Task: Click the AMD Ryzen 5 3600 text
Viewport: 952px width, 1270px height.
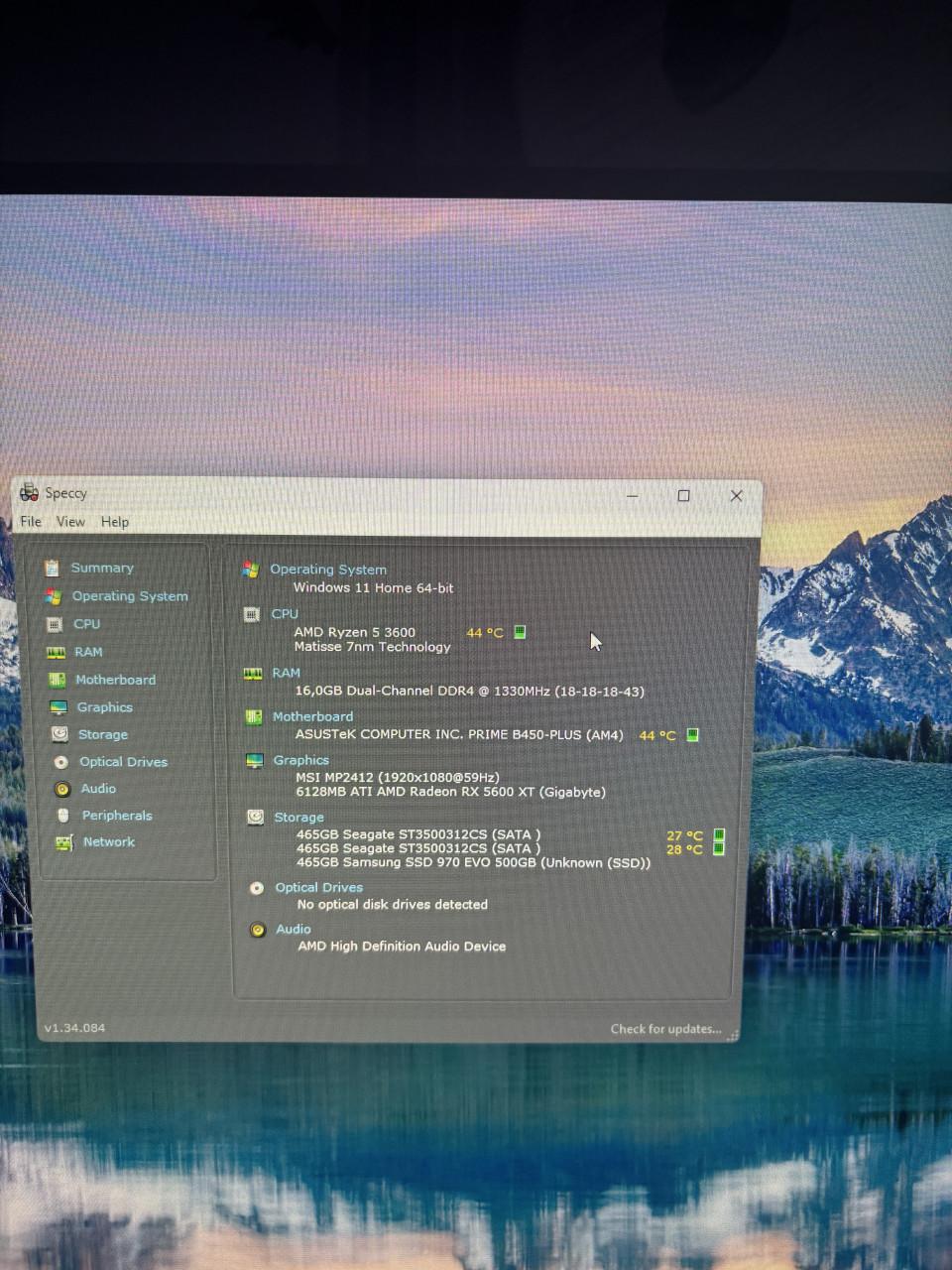Action: [x=355, y=632]
